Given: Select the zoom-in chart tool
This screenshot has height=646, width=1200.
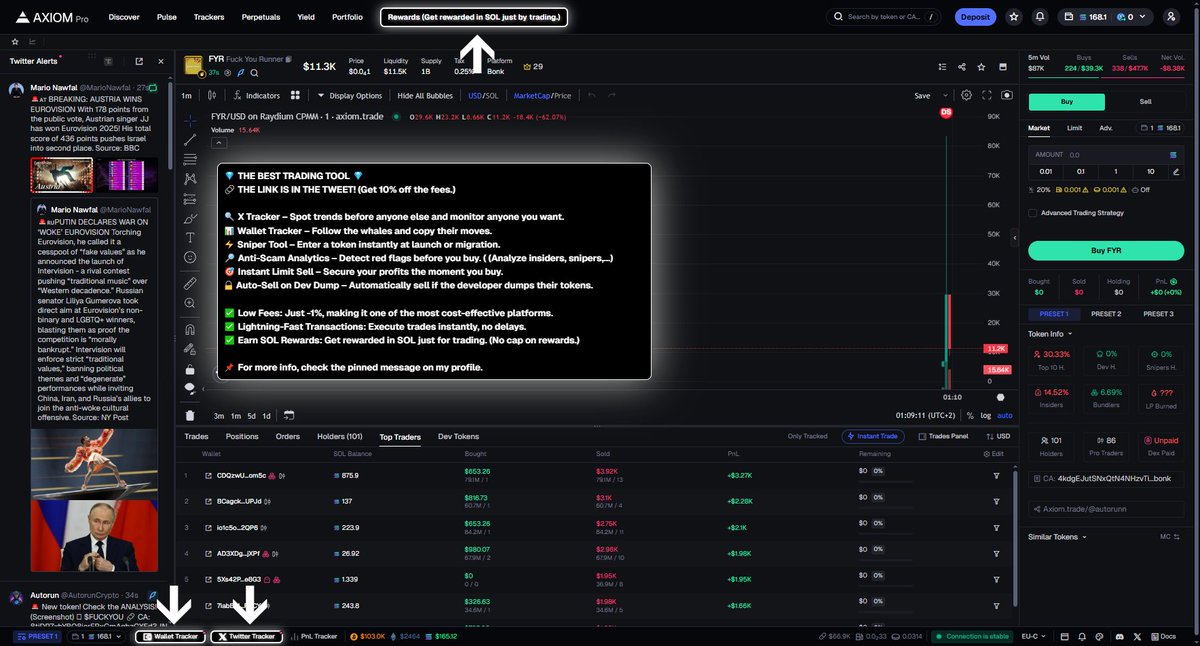Looking at the screenshot, I should point(190,302).
